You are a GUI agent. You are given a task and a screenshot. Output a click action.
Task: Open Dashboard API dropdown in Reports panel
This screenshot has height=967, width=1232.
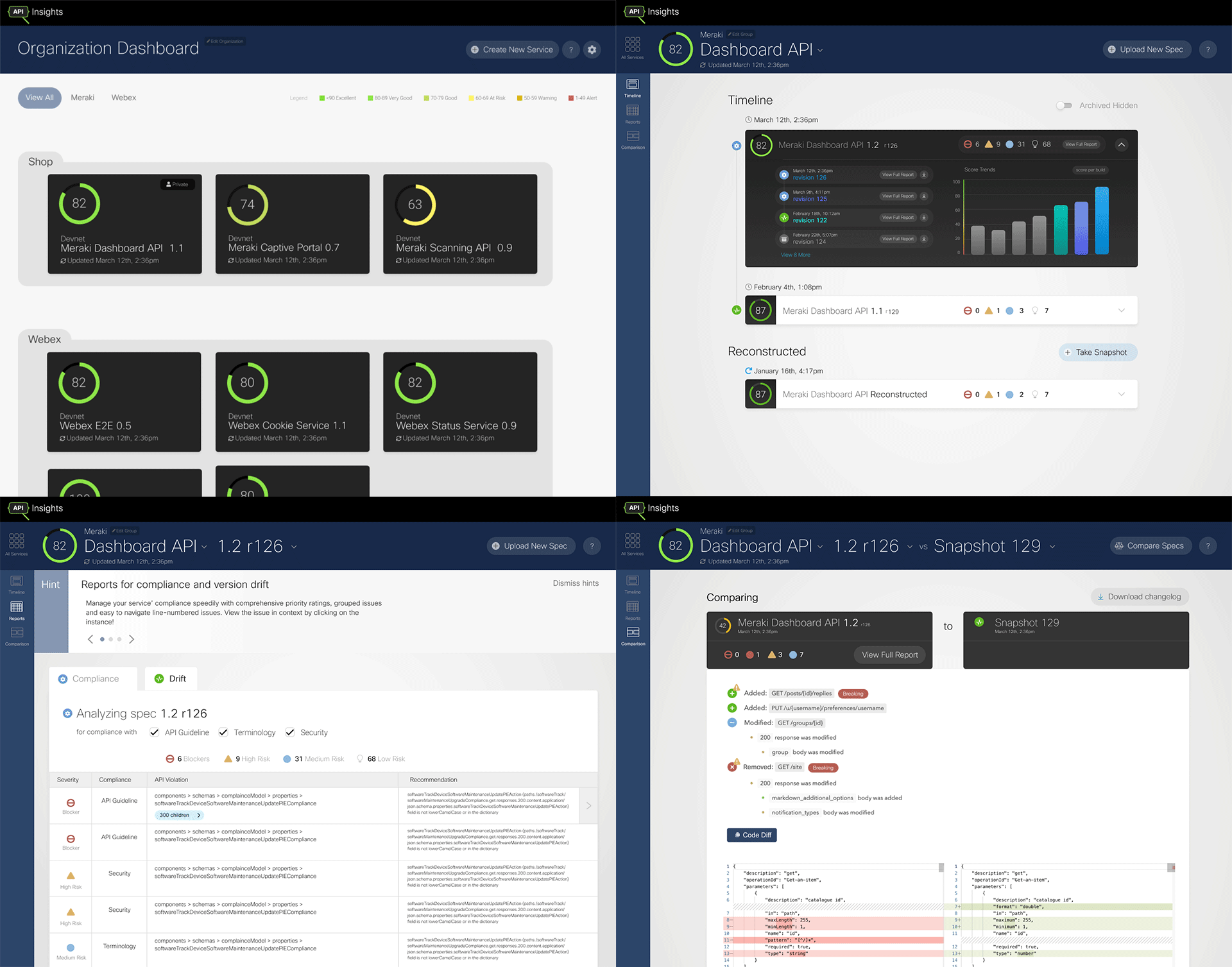[x=205, y=547]
